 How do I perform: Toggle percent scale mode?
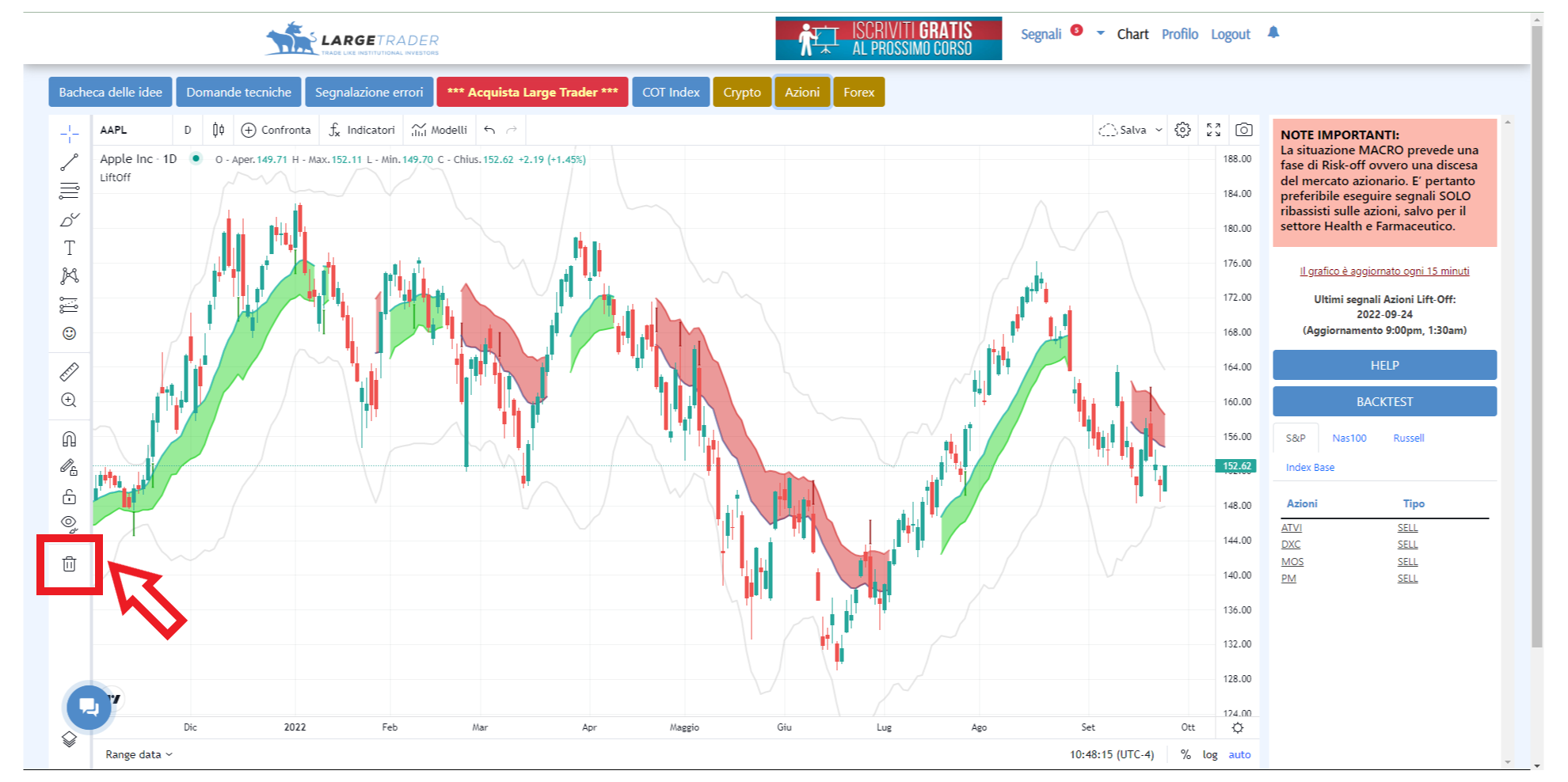[1186, 754]
